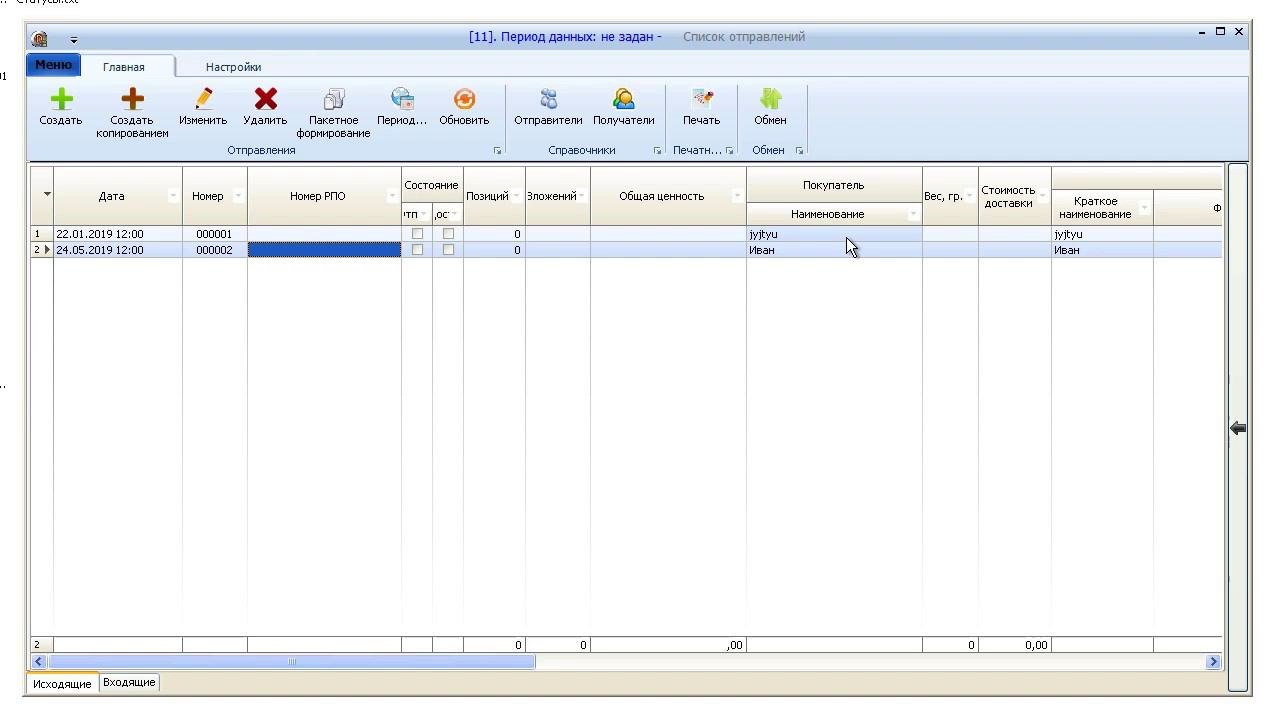Click the green Создать plus icon
Viewport: 1280px width, 720px height.
[x=61, y=99]
